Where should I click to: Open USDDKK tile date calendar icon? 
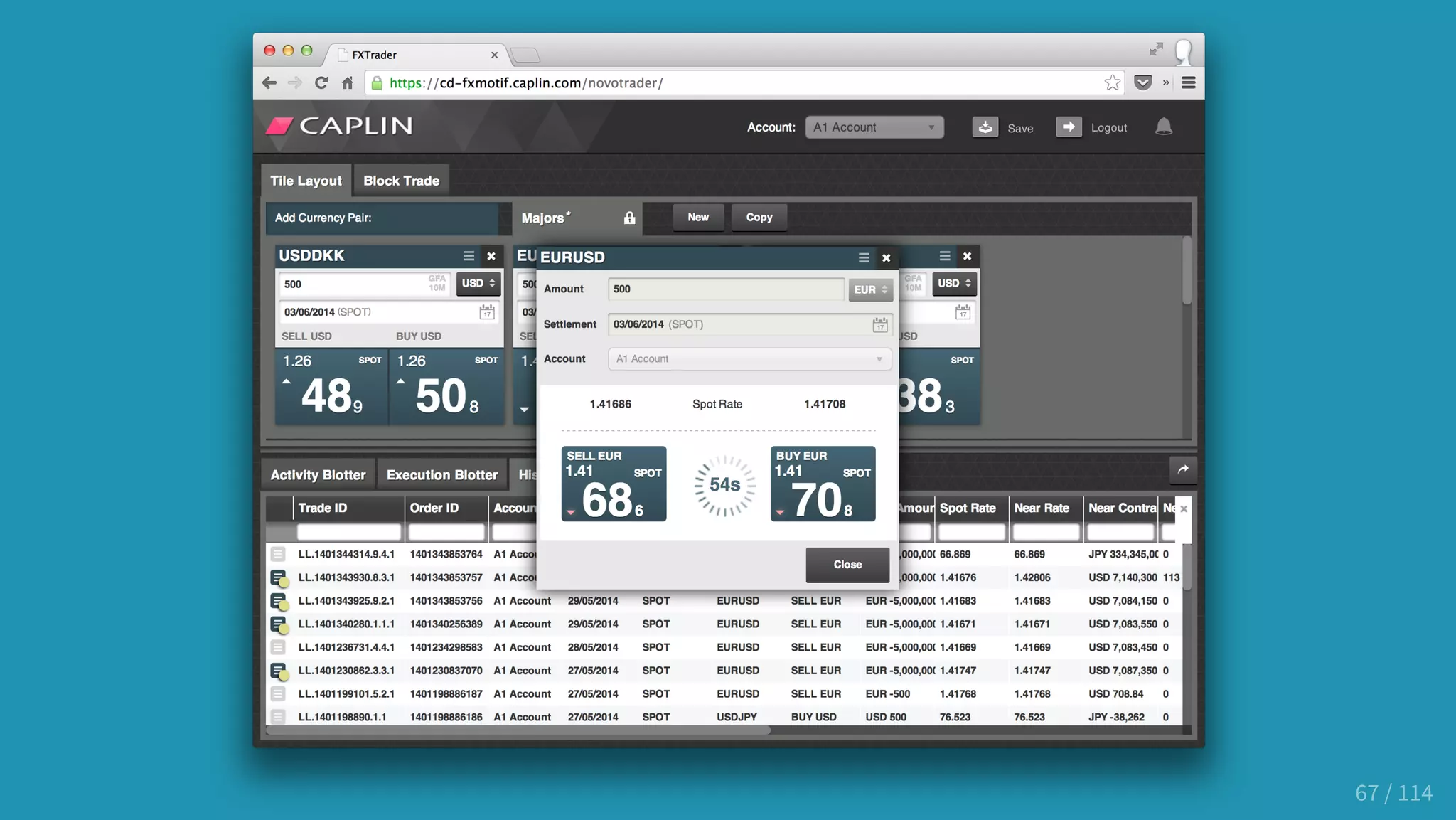coord(486,312)
